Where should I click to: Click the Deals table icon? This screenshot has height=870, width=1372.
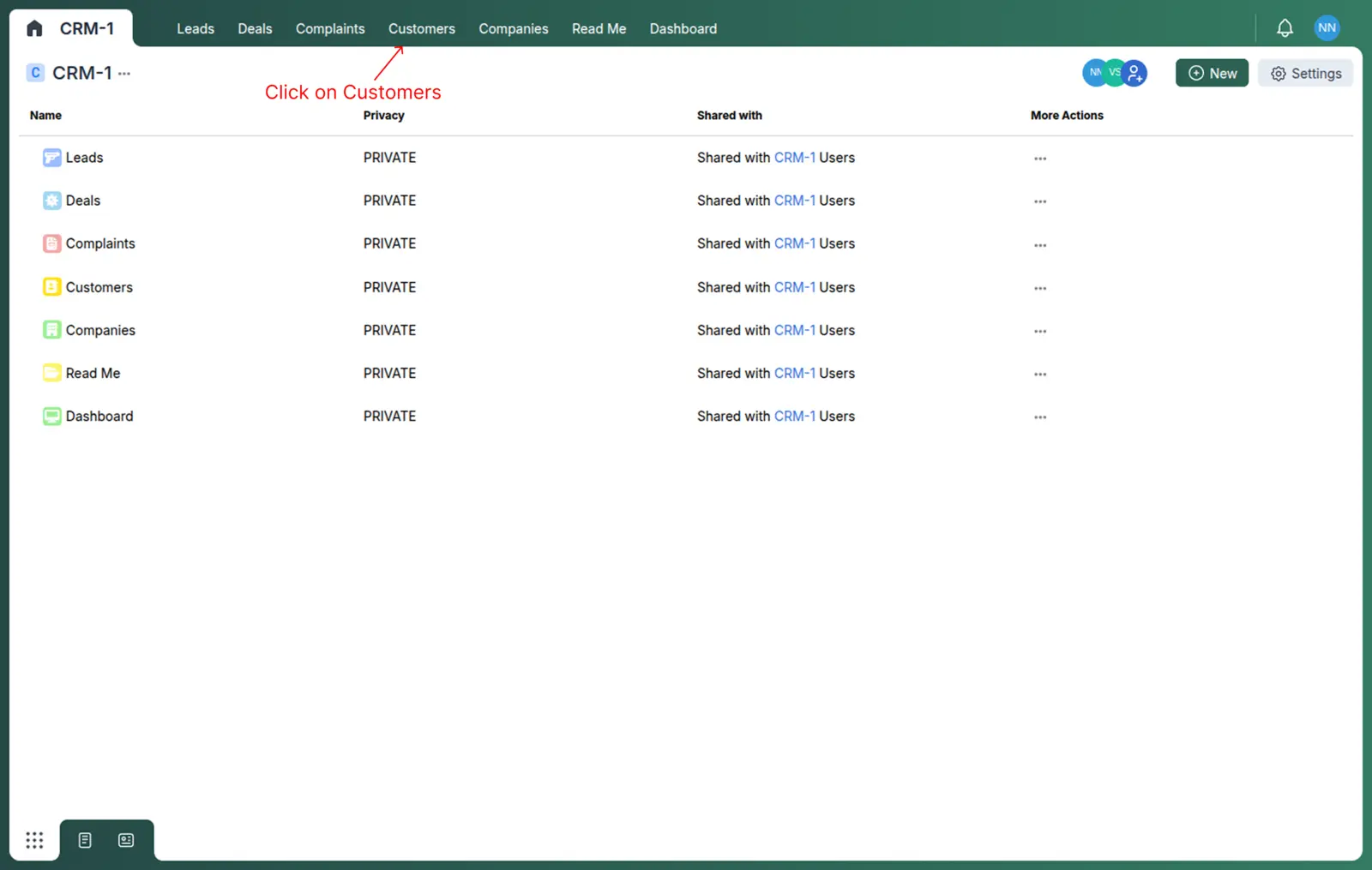[x=51, y=201]
